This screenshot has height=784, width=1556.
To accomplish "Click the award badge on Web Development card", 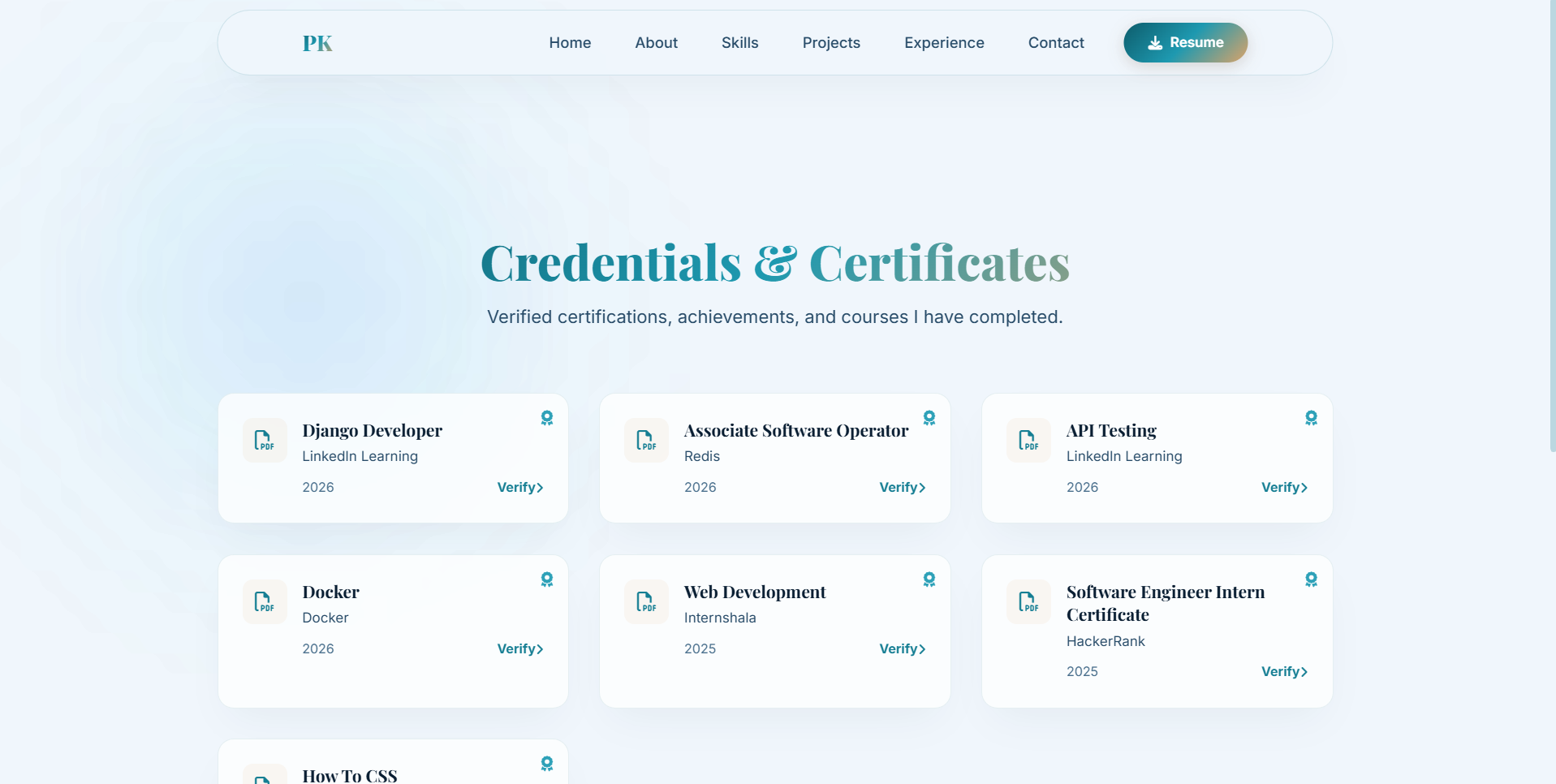I will click(x=929, y=579).
